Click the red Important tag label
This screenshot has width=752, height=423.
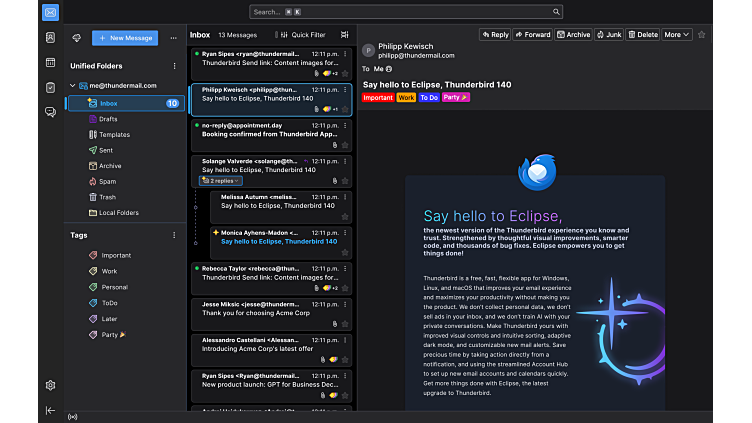point(377,98)
